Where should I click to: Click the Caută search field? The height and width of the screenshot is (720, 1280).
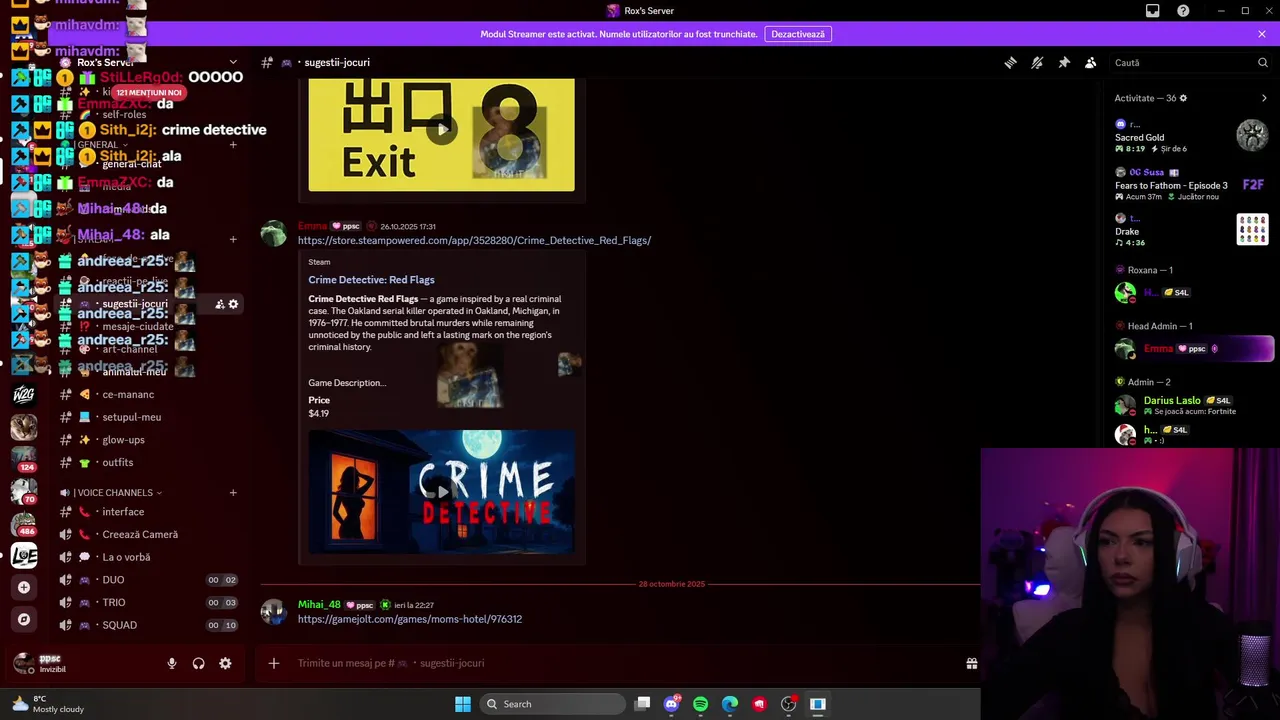point(1190,62)
